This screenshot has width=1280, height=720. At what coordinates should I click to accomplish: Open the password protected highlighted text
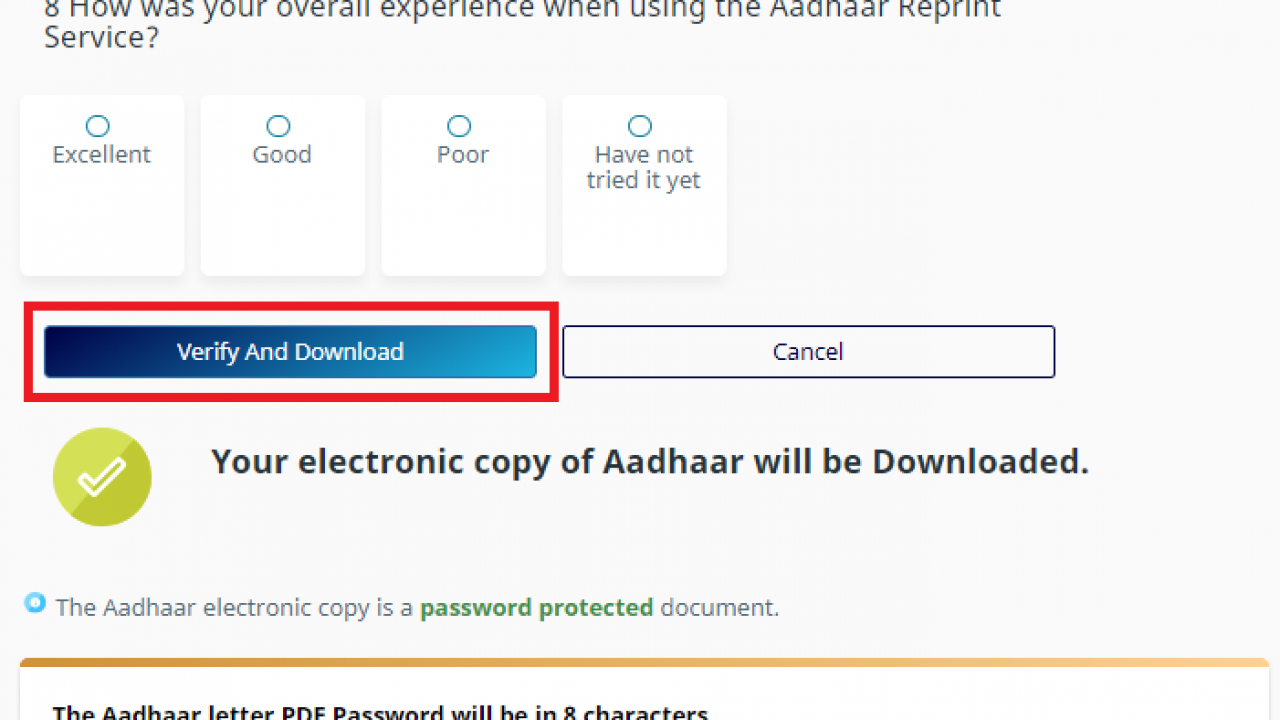(536, 607)
